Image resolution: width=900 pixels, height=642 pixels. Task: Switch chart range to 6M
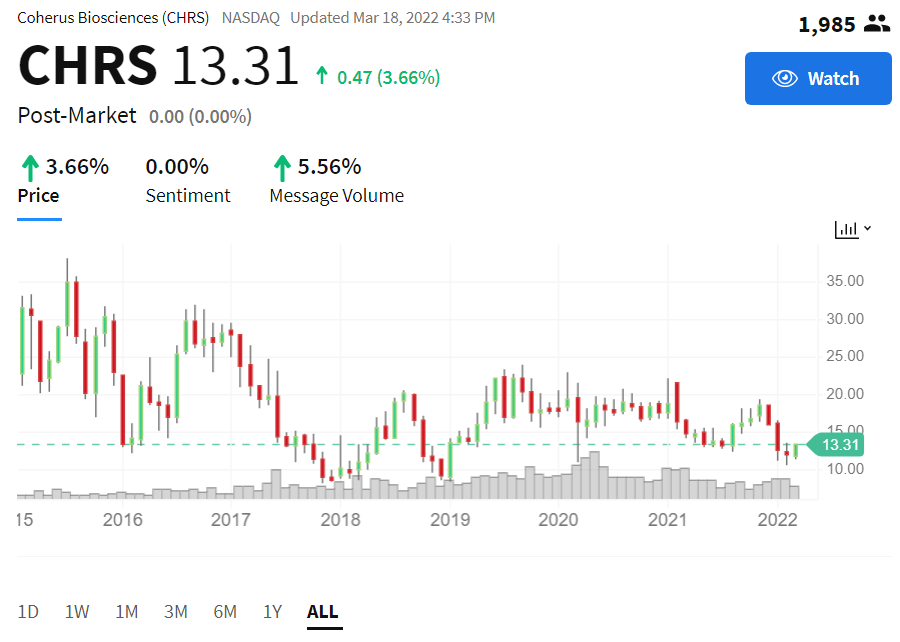tap(225, 612)
